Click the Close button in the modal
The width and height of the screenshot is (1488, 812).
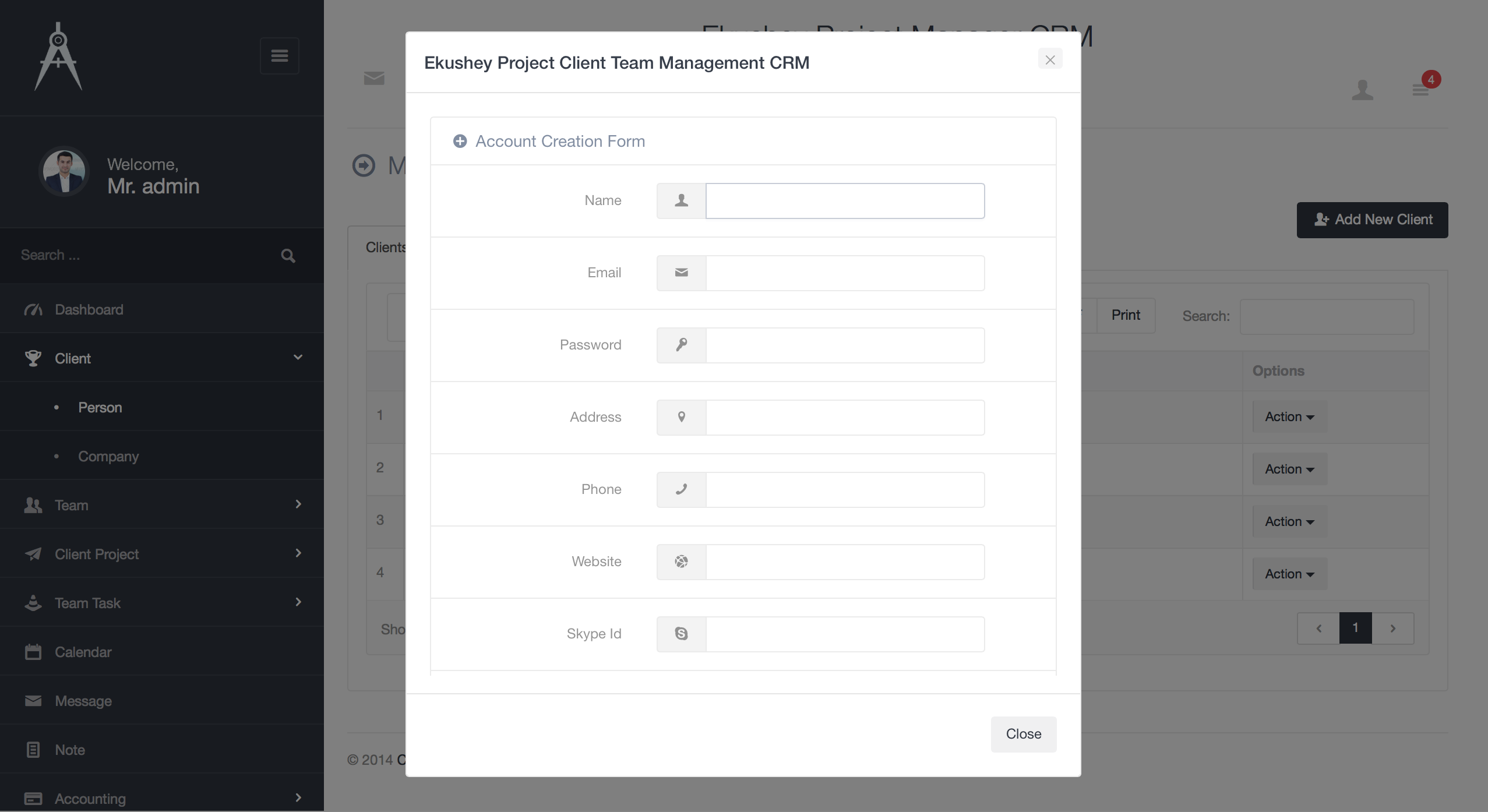[1023, 734]
